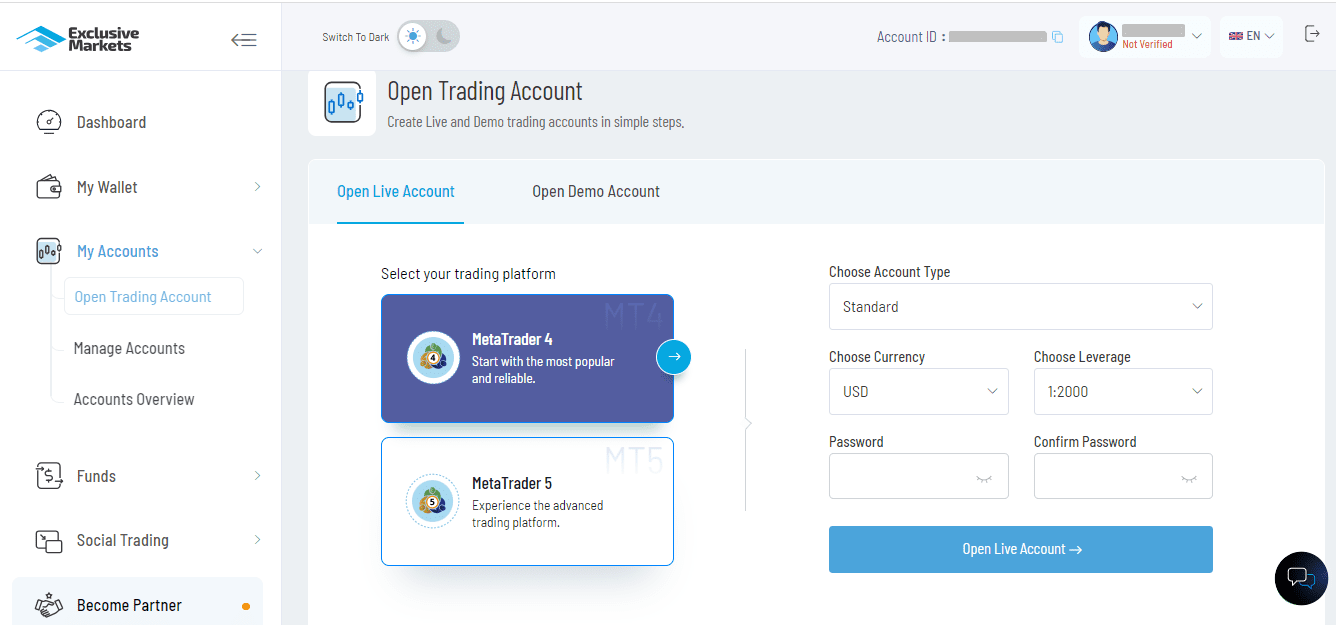Click the "Select your trading platform" label
Viewport: 1336px width, 625px height.
468,274
